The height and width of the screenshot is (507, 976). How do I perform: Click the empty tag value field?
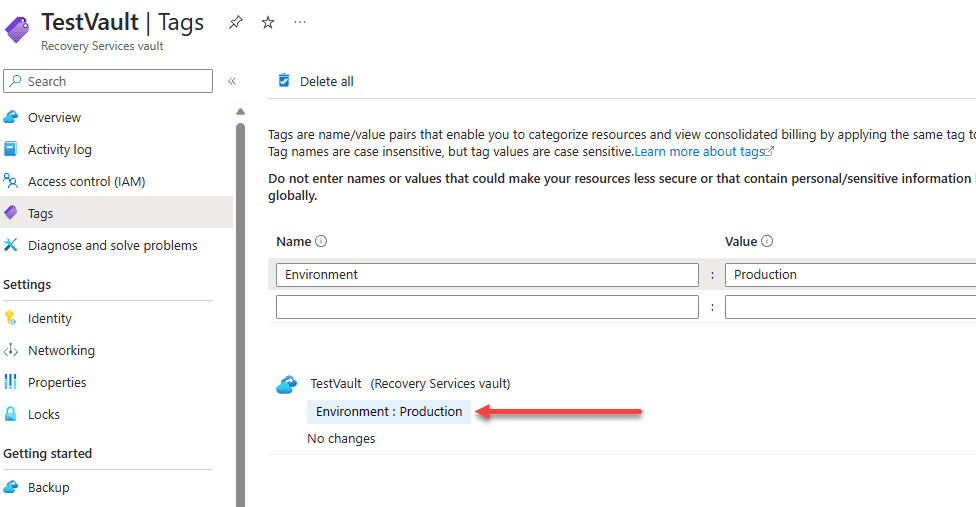[850, 307]
